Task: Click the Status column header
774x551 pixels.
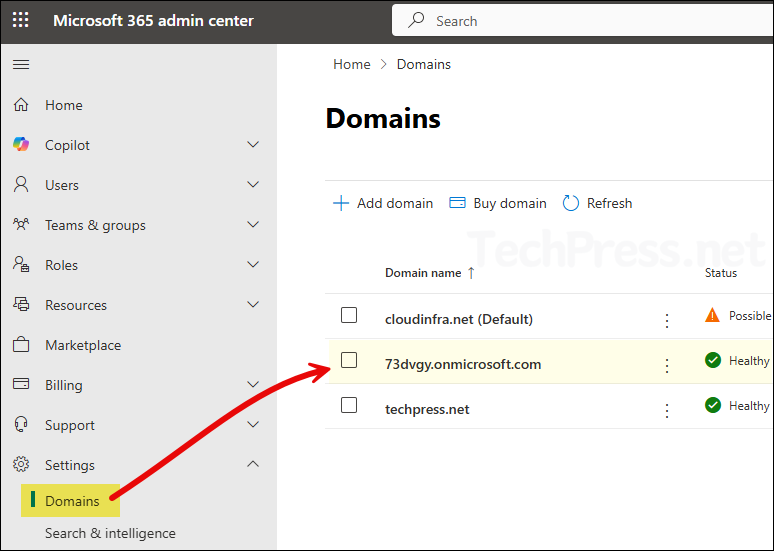Action: [721, 273]
